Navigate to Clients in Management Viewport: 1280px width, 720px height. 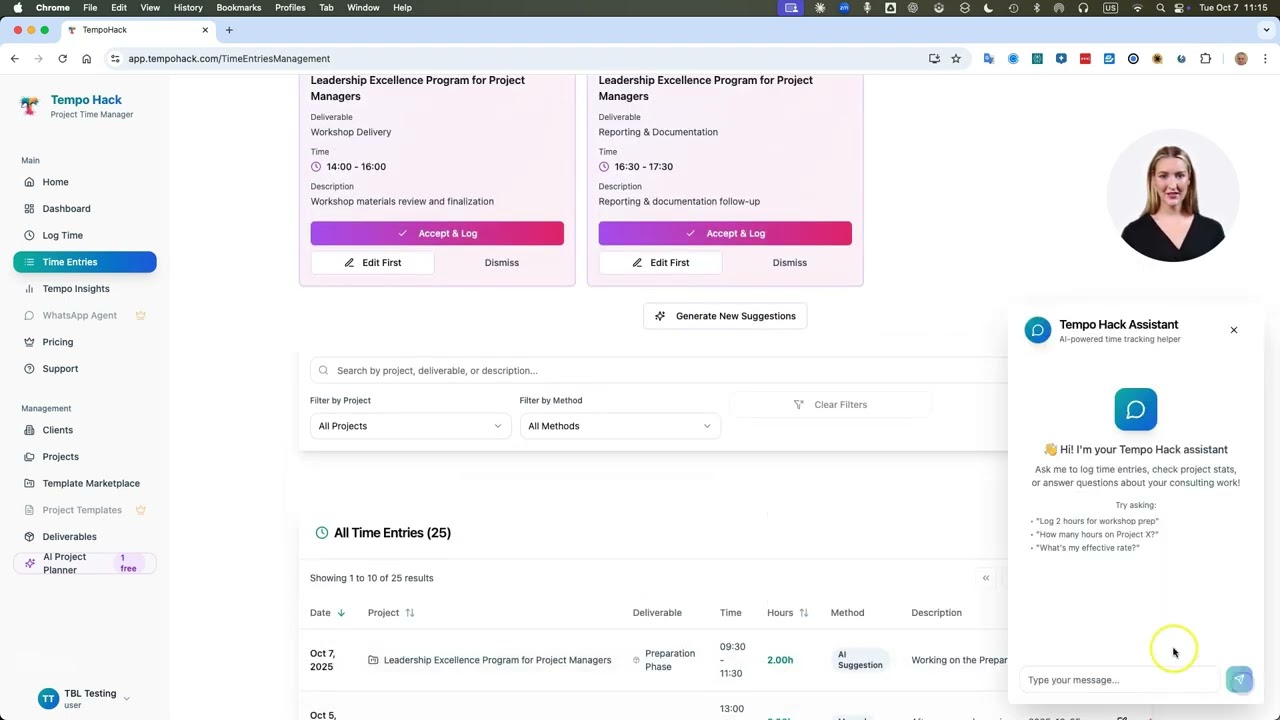(x=85, y=430)
